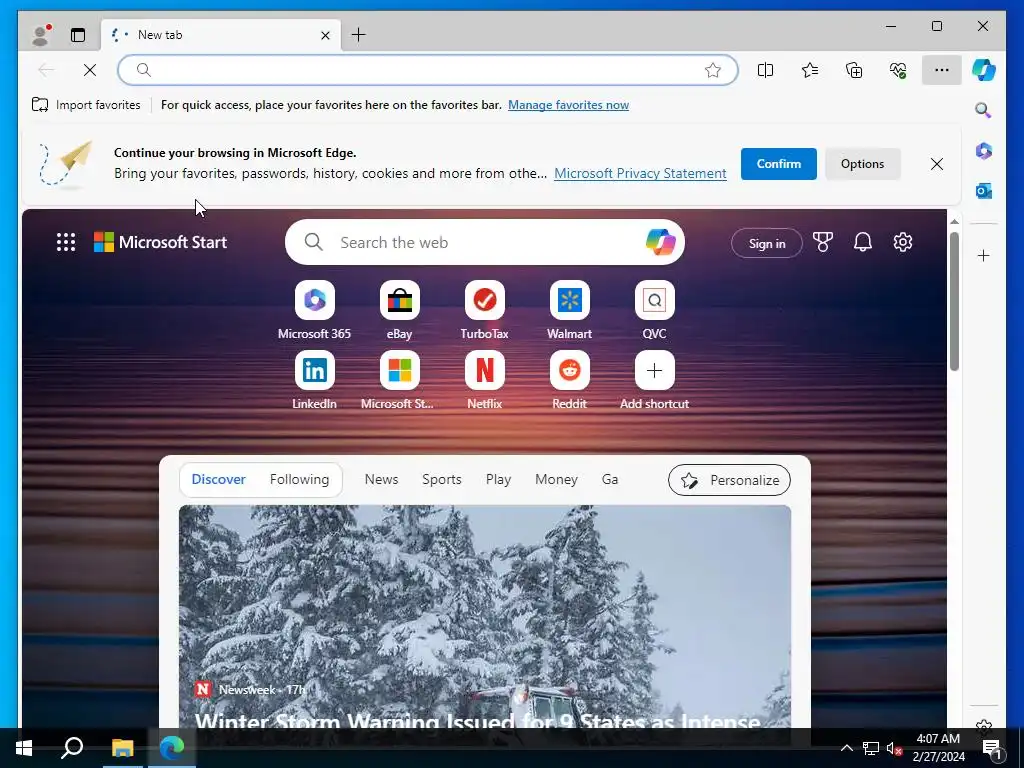1024x768 pixels.
Task: Open LinkedIn shortcut
Action: point(315,381)
